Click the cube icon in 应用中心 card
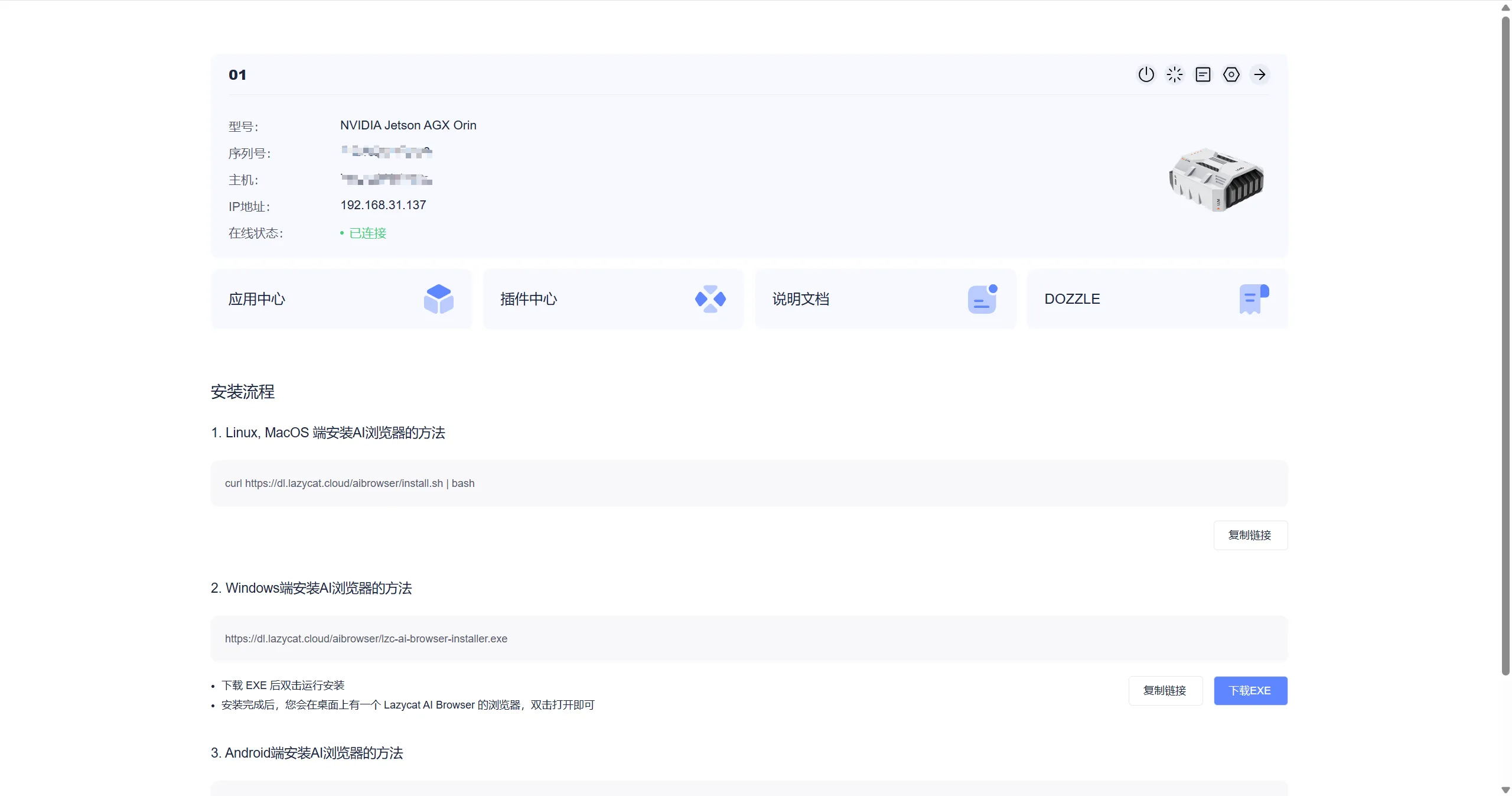 click(x=438, y=299)
